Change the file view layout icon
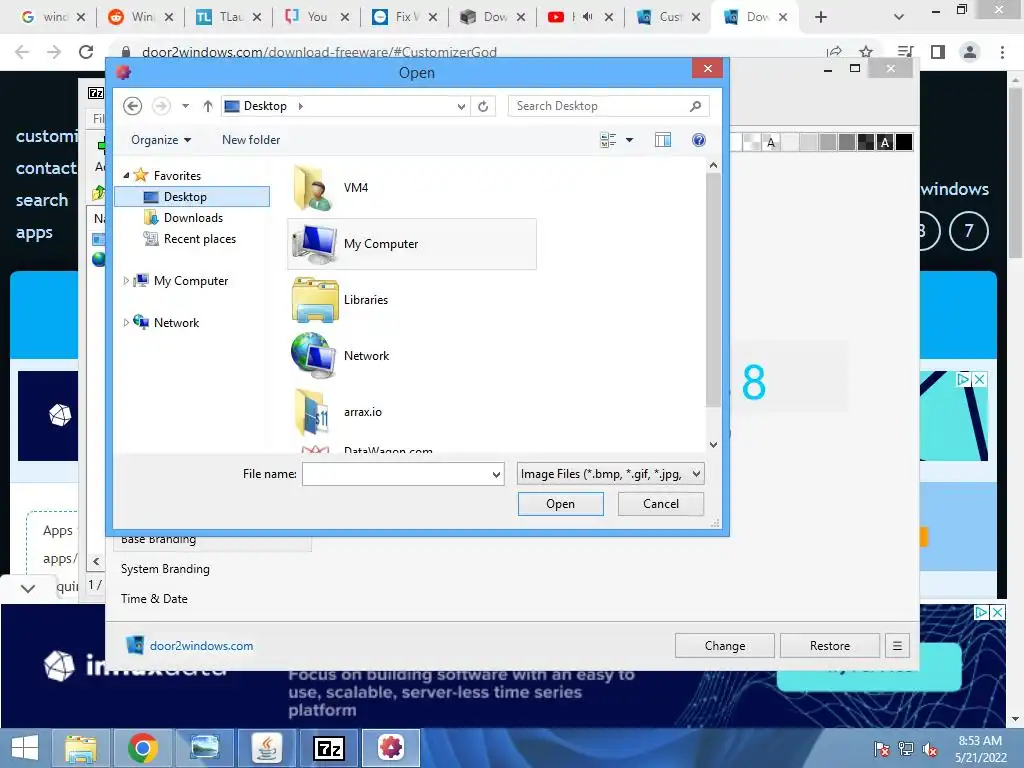This screenshot has width=1024, height=768. click(608, 140)
